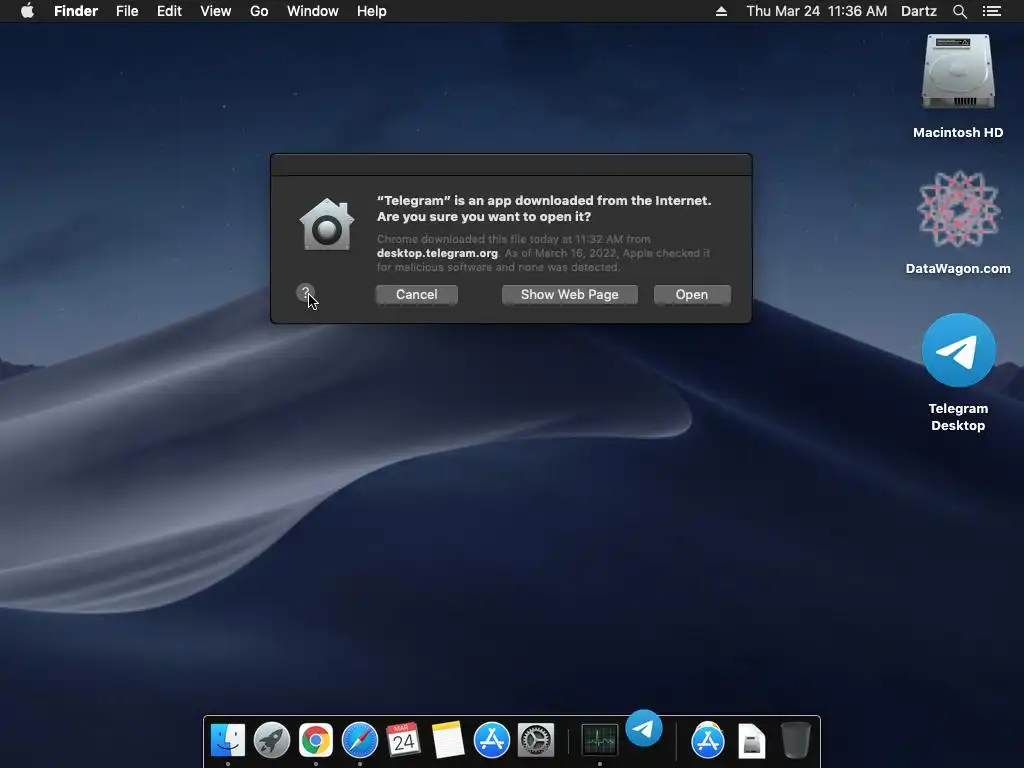Click the Macintosh HD label text
Image resolution: width=1024 pixels, height=768 pixels.
pyautogui.click(x=958, y=133)
